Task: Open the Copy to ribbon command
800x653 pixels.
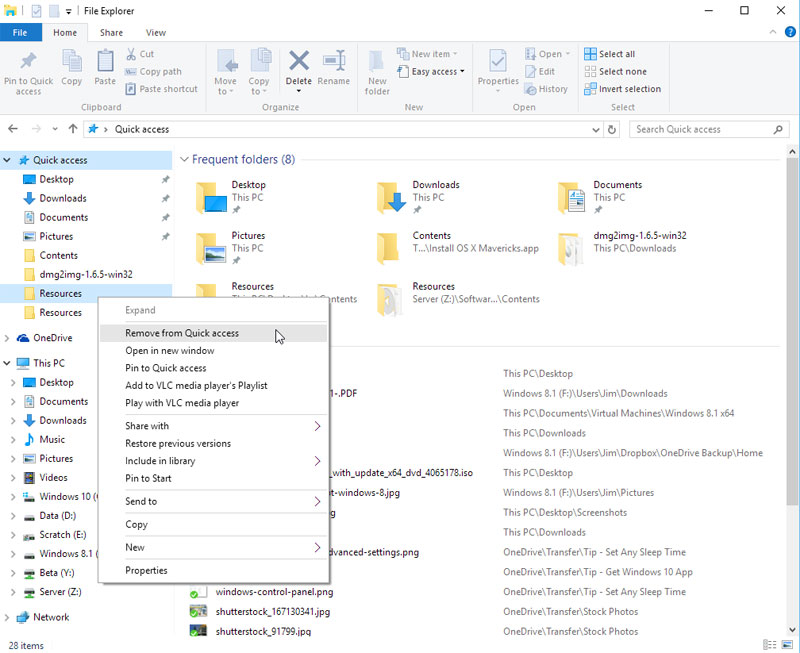Action: 259,72
